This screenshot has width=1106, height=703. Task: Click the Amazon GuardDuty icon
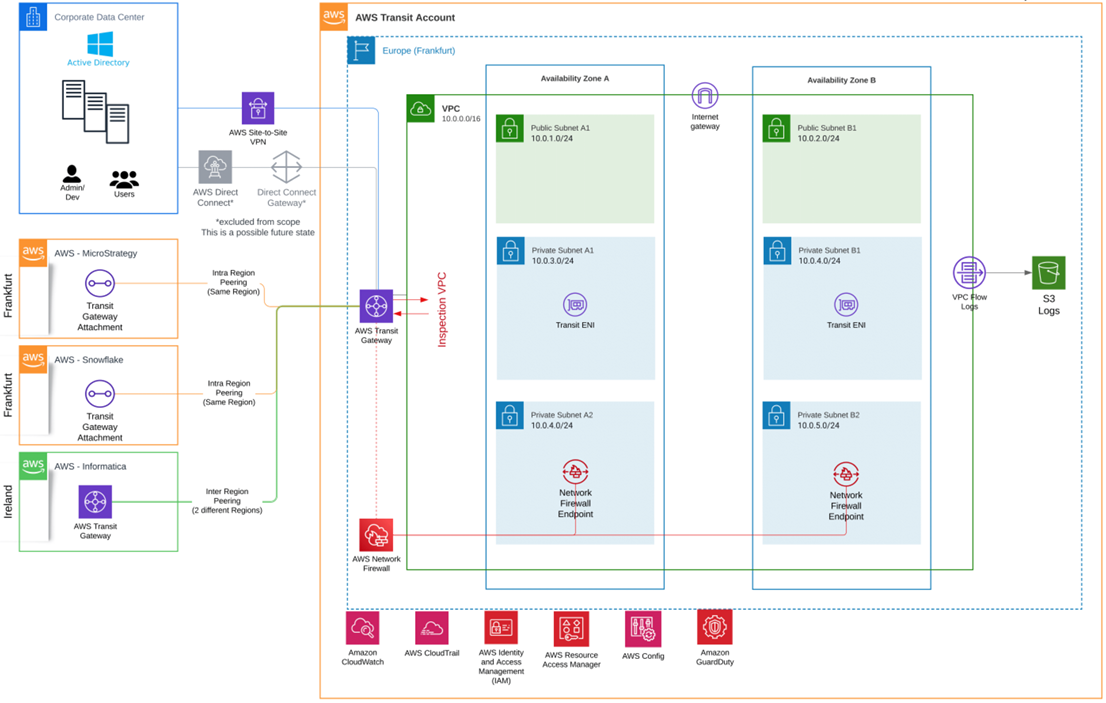tap(715, 627)
